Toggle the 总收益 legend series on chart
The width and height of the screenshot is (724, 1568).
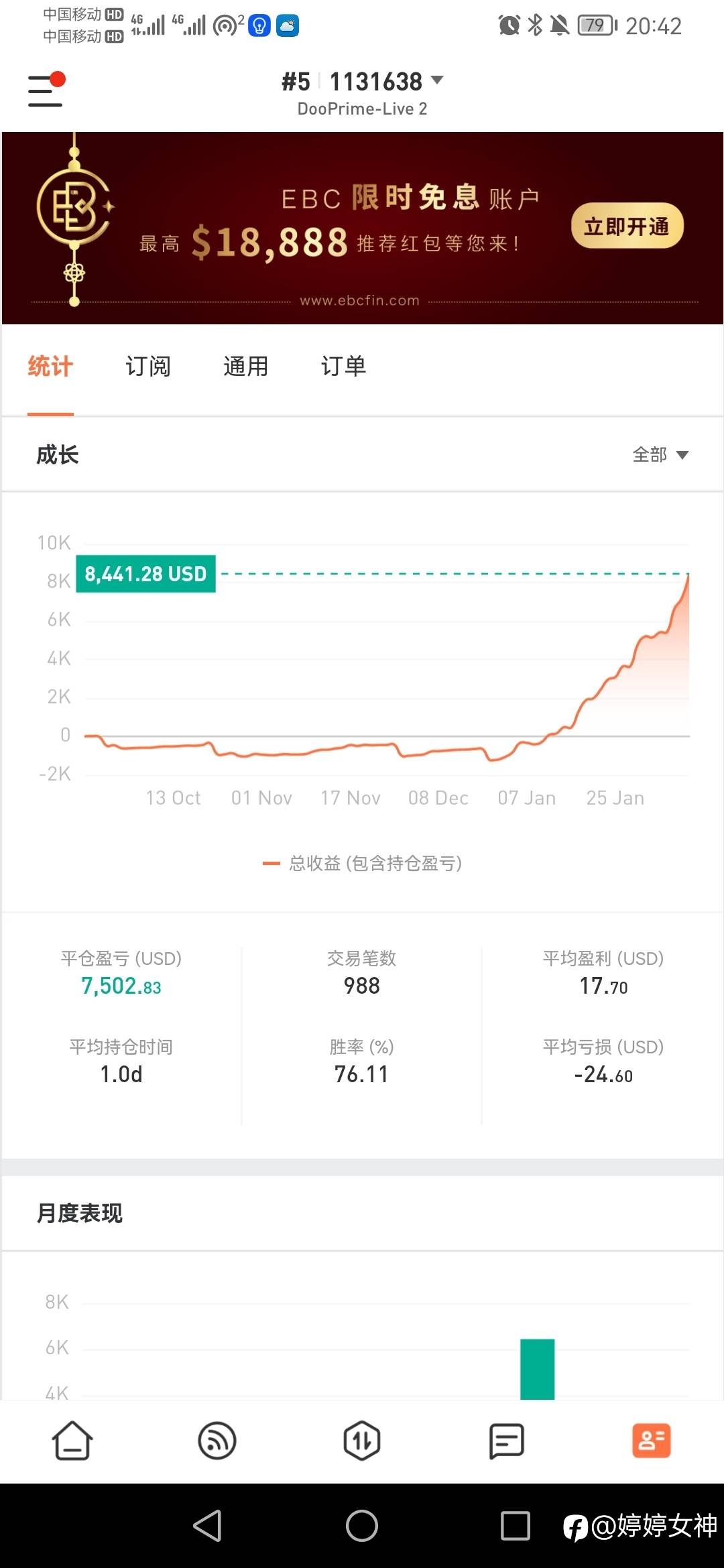[362, 863]
